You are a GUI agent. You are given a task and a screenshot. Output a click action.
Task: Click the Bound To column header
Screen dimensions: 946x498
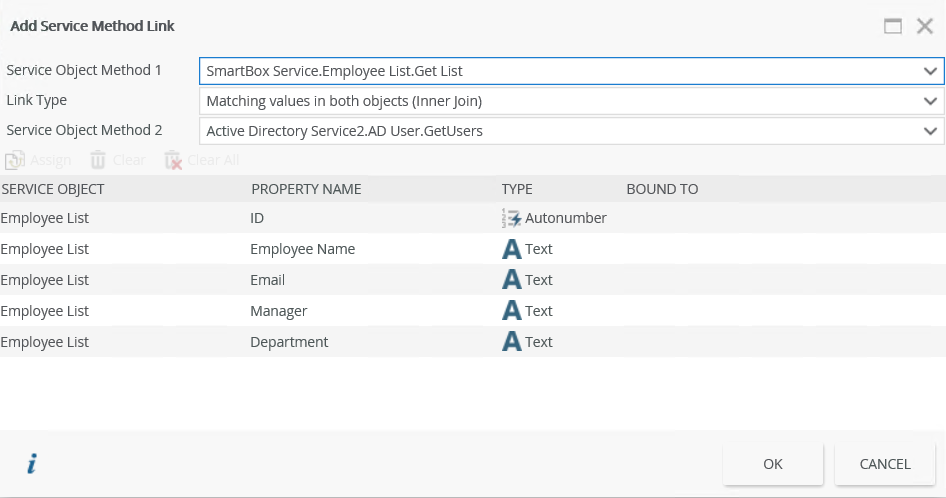pyautogui.click(x=662, y=189)
